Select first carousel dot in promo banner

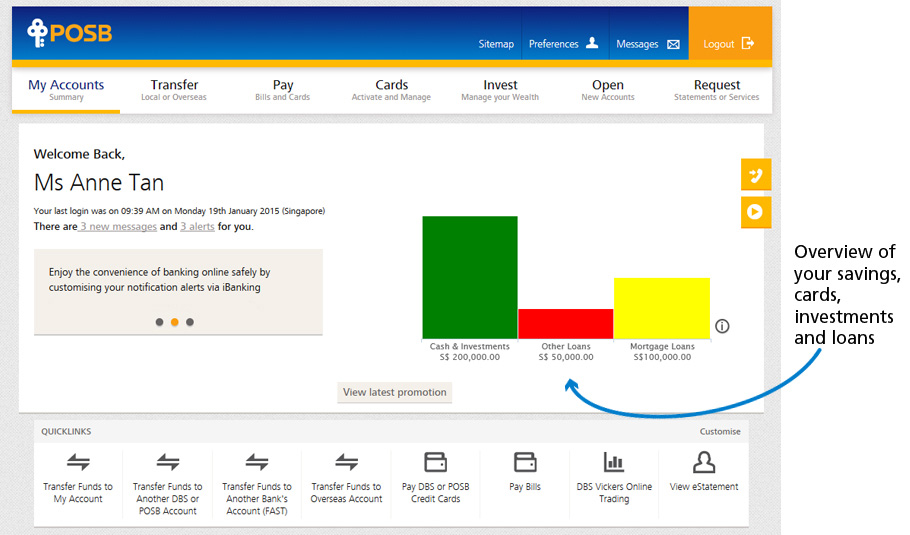[159, 322]
